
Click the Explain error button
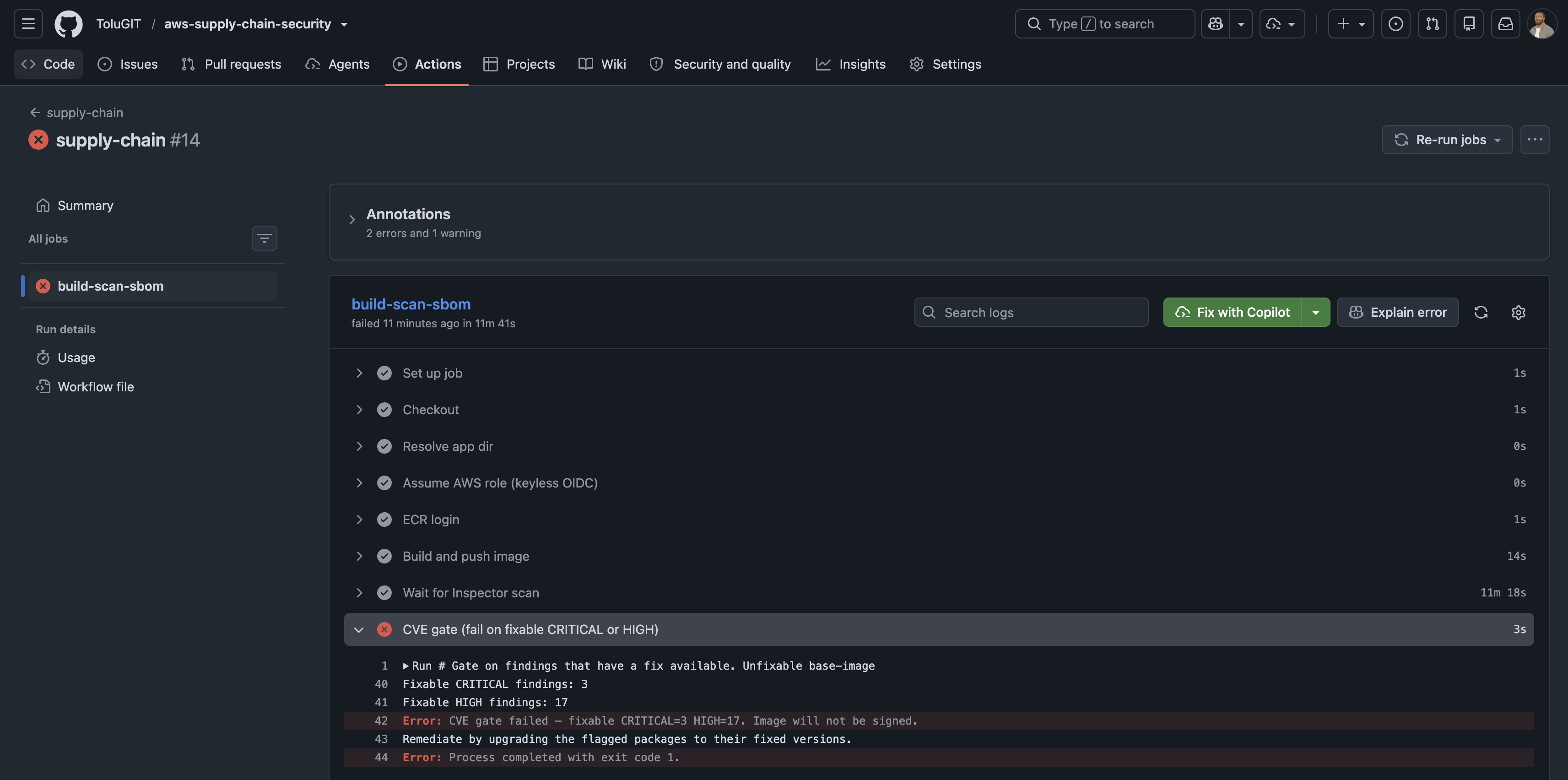click(1398, 312)
